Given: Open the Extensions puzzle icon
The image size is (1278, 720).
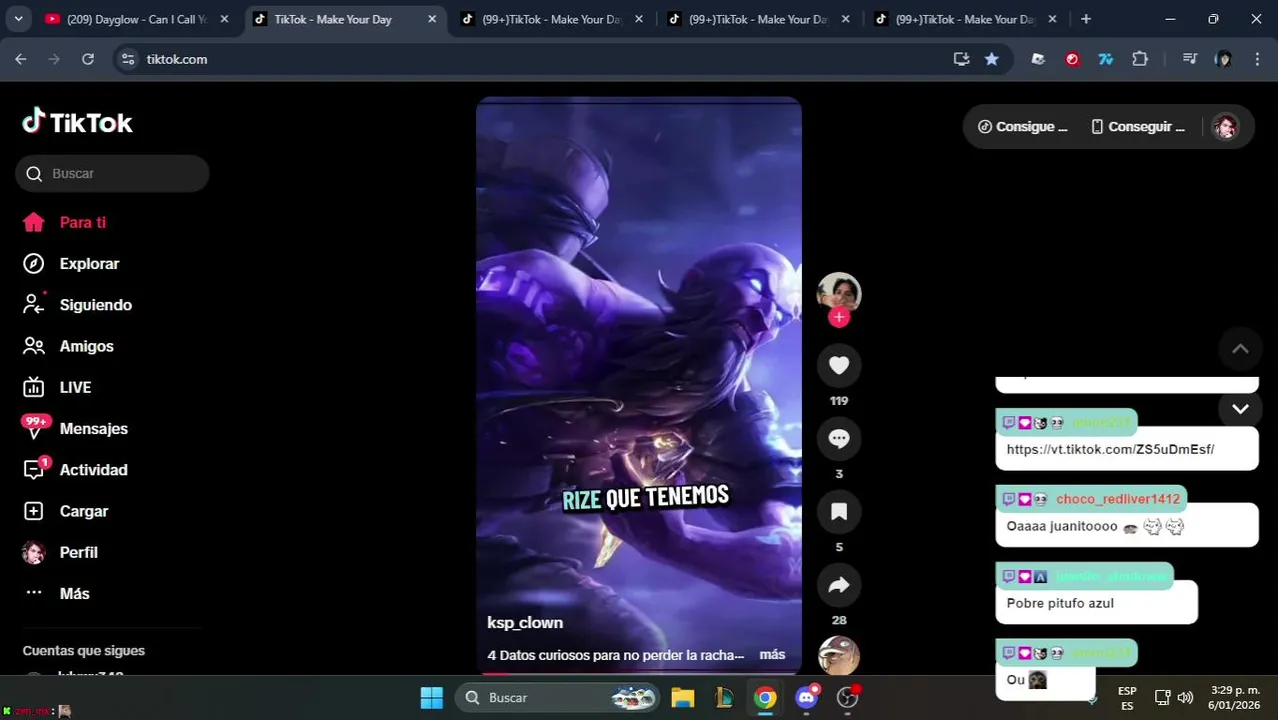Looking at the screenshot, I should 1140,59.
